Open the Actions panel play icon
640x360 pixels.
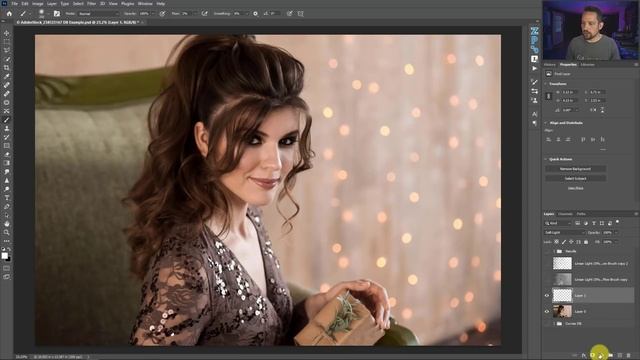(x=534, y=69)
